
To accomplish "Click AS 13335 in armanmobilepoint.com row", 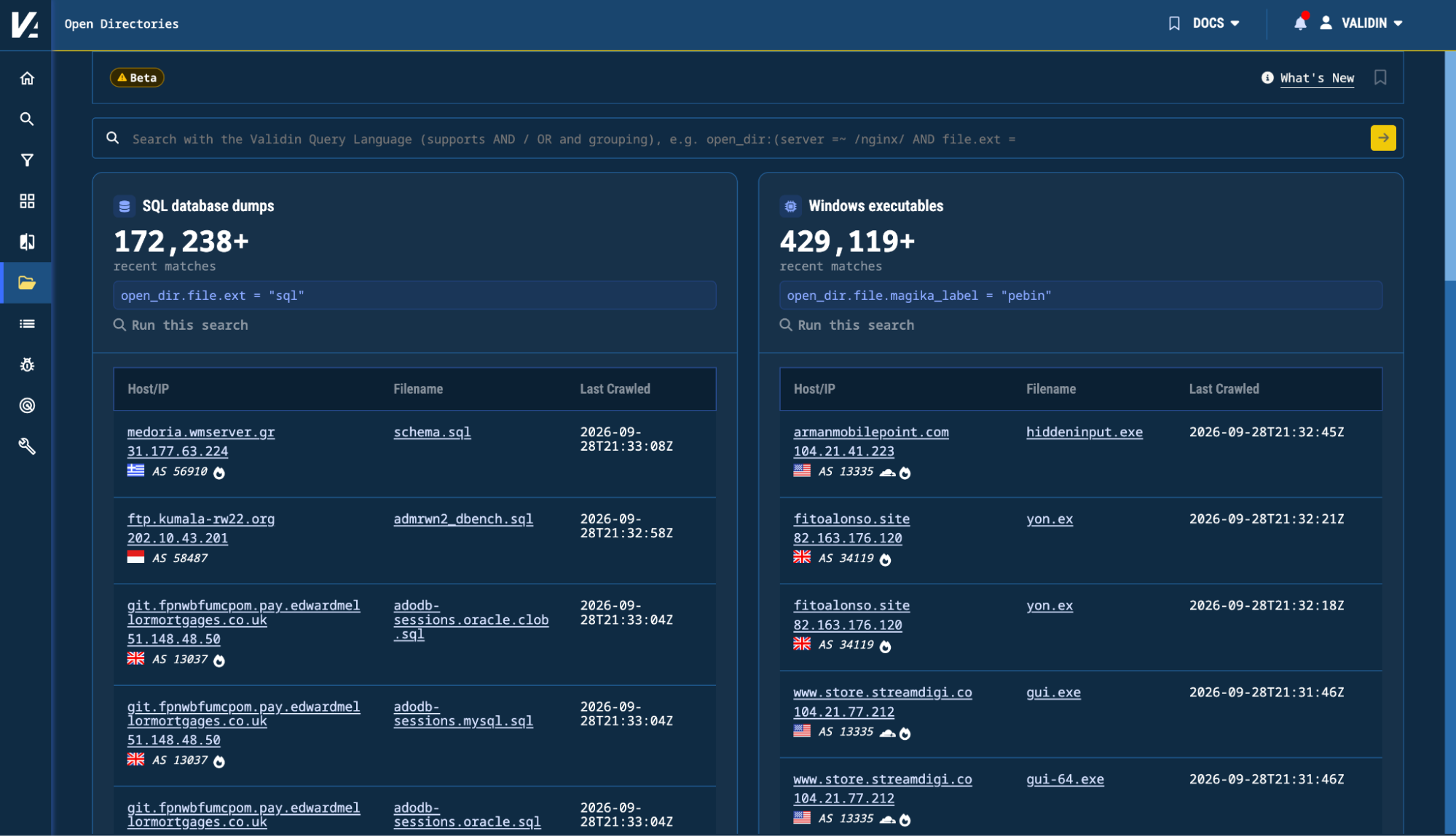I will [846, 472].
